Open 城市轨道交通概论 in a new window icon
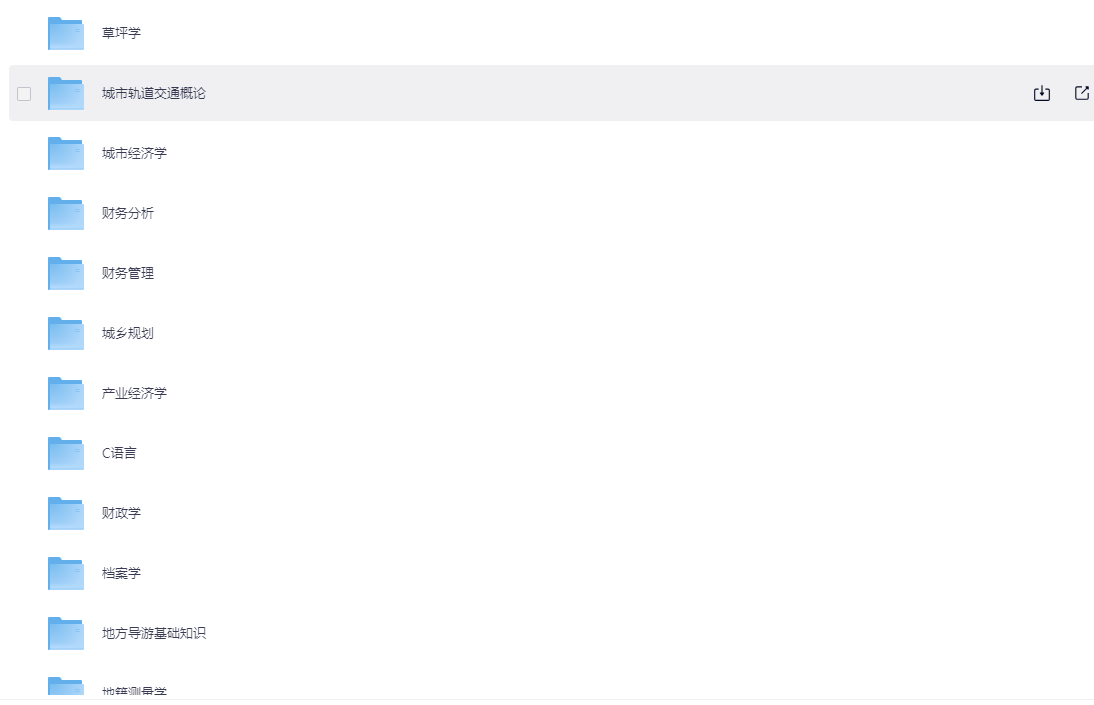The width and height of the screenshot is (1094, 705). (x=1081, y=93)
